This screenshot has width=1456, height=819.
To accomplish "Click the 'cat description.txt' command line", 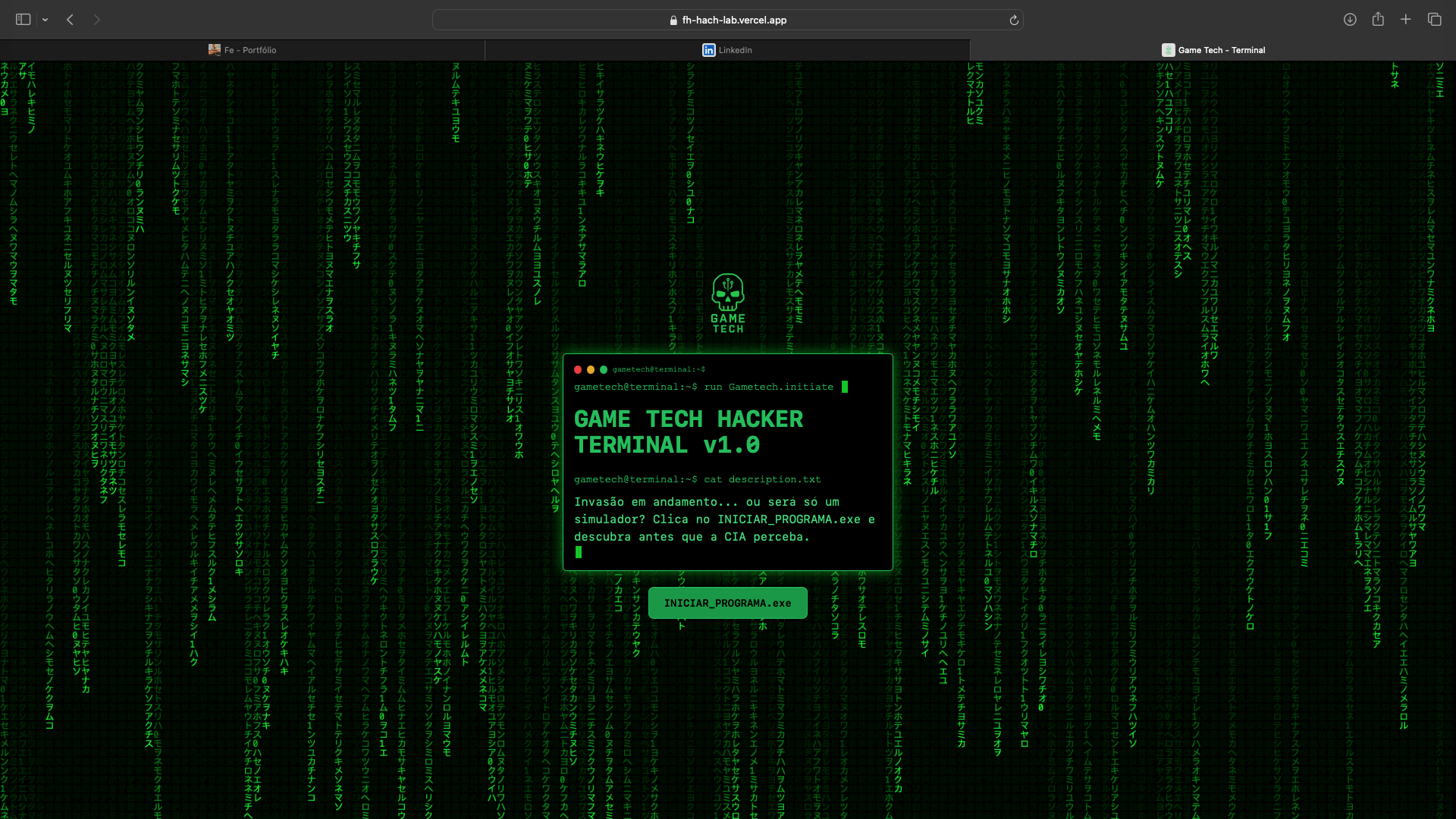I will tap(697, 480).
